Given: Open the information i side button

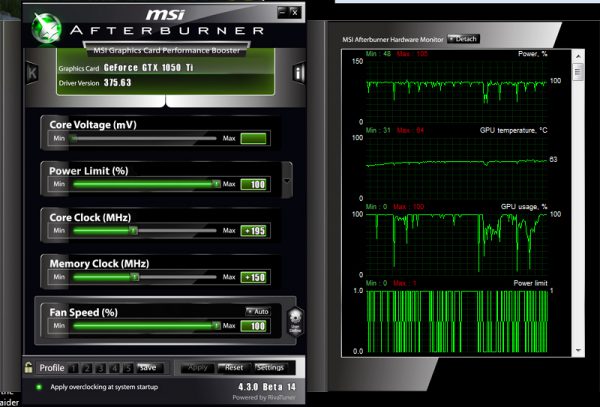Looking at the screenshot, I should click(x=299, y=72).
